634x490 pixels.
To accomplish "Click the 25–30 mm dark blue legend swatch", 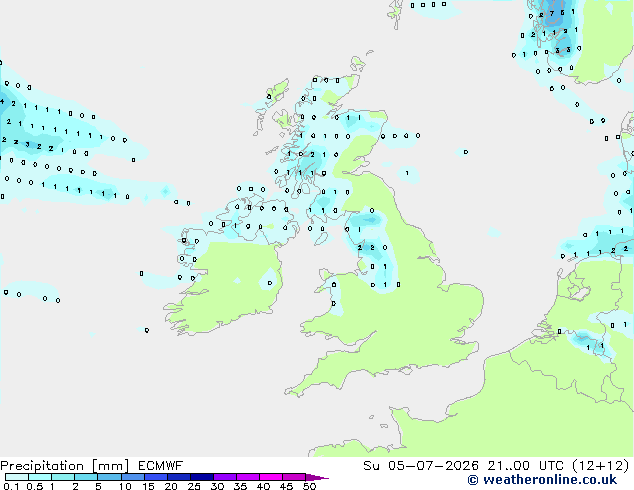I will click(202, 477).
